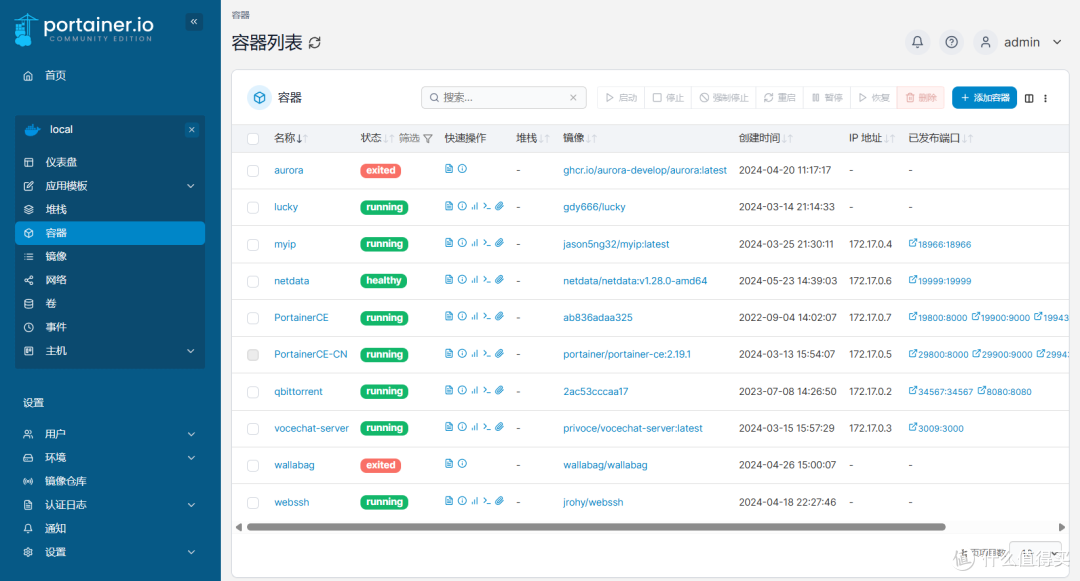Open the logs icon for aurora container
1080x581 pixels.
[x=449, y=169]
